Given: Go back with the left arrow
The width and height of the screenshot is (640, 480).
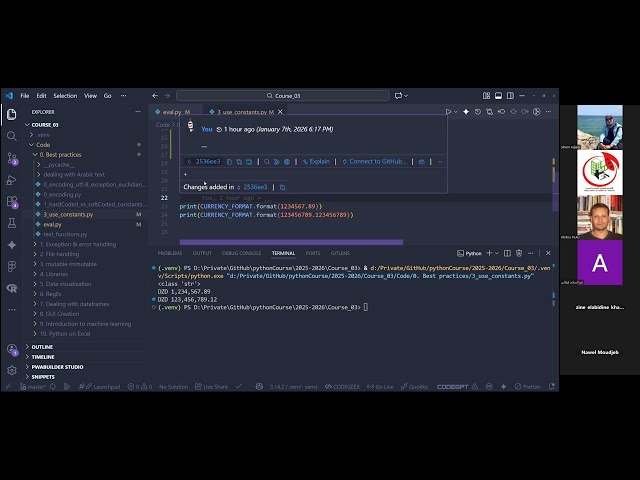Looking at the screenshot, I should 155,96.
